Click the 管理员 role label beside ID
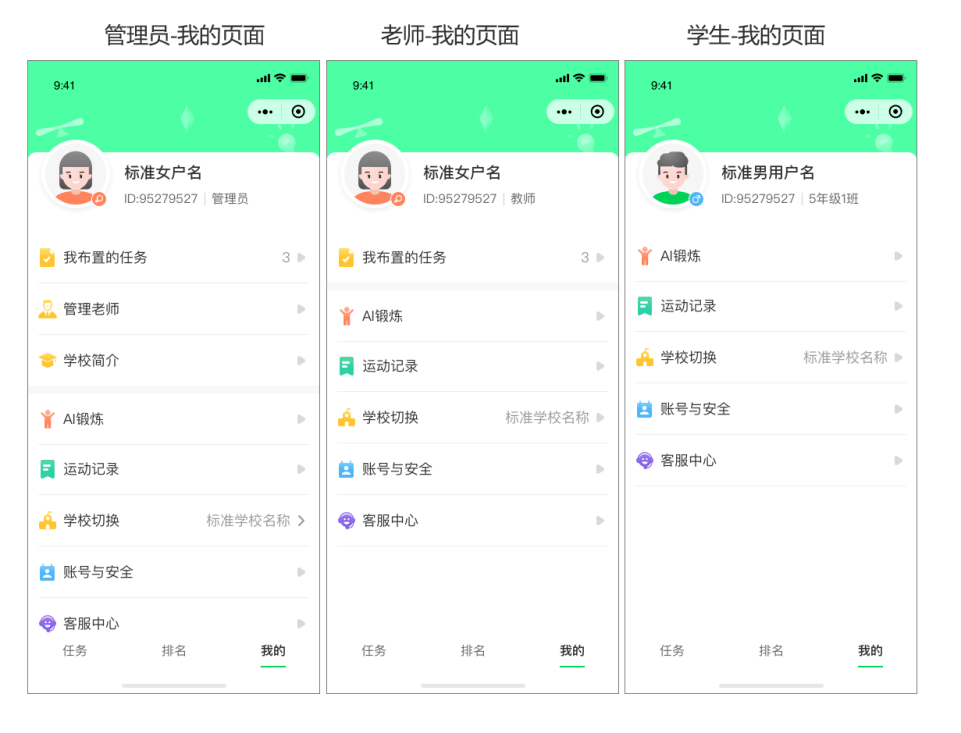 230,199
